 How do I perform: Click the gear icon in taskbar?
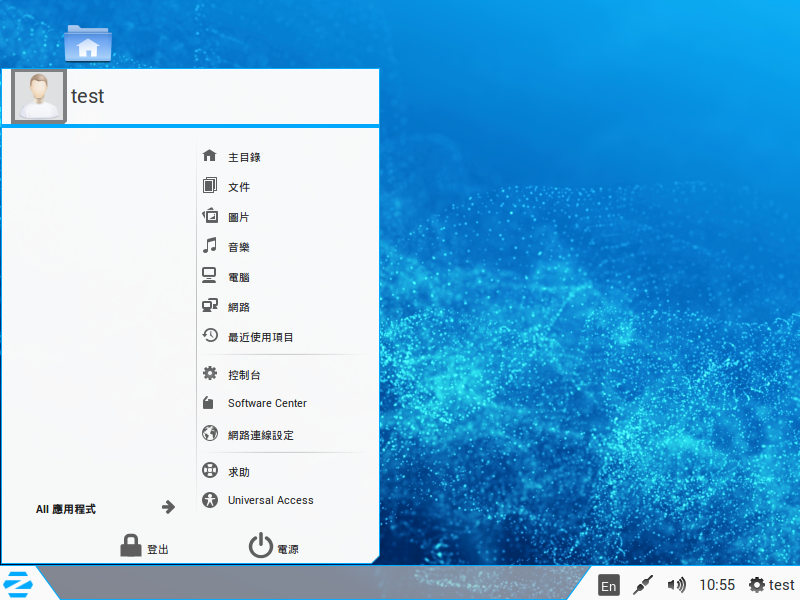[757, 585]
